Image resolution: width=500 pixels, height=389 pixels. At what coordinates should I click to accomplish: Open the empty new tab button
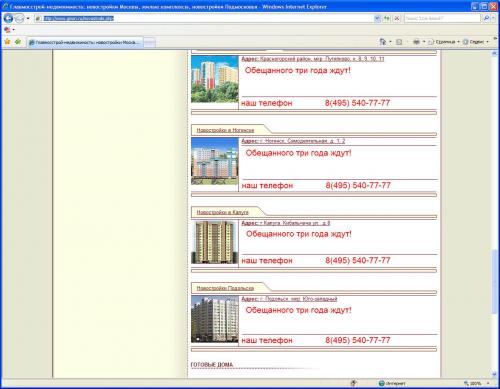(149, 42)
